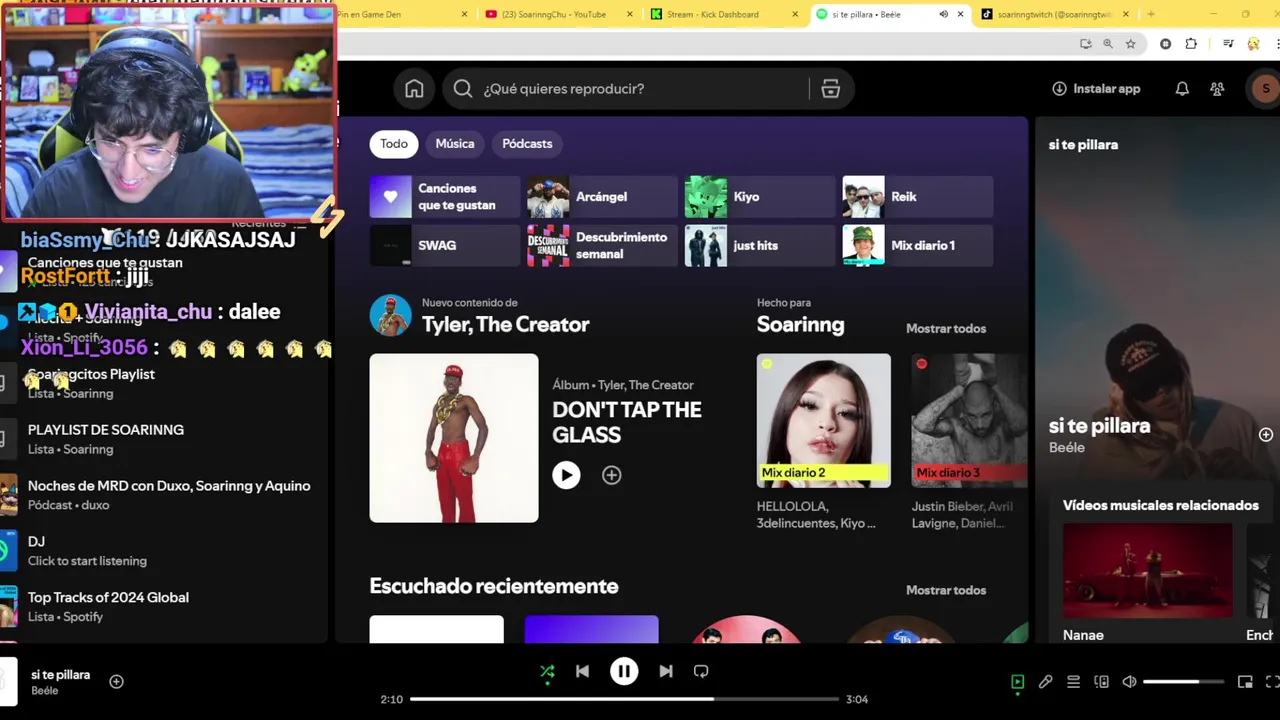Adjust the volume slider
This screenshot has width=1280, height=720.
tap(1184, 682)
